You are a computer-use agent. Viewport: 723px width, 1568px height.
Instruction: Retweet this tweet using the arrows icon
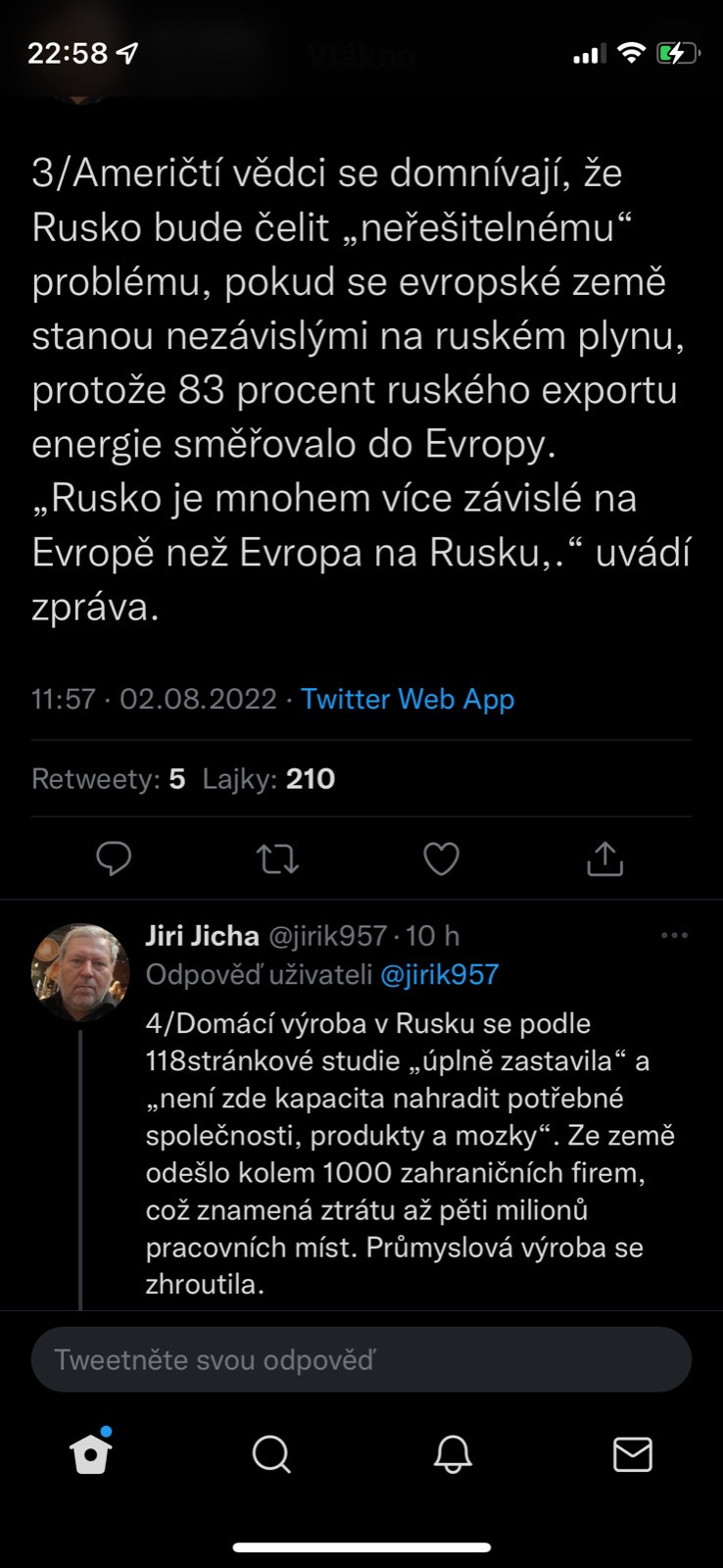(277, 859)
